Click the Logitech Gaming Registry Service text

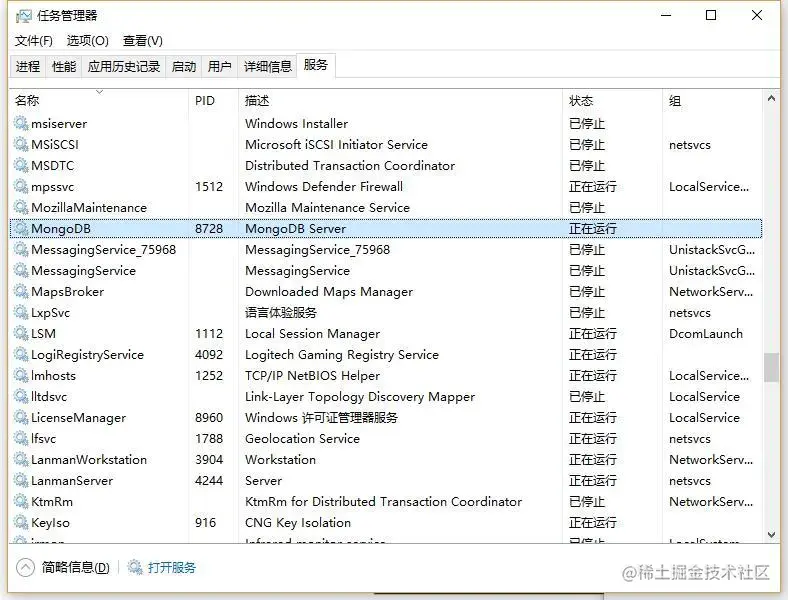[342, 355]
